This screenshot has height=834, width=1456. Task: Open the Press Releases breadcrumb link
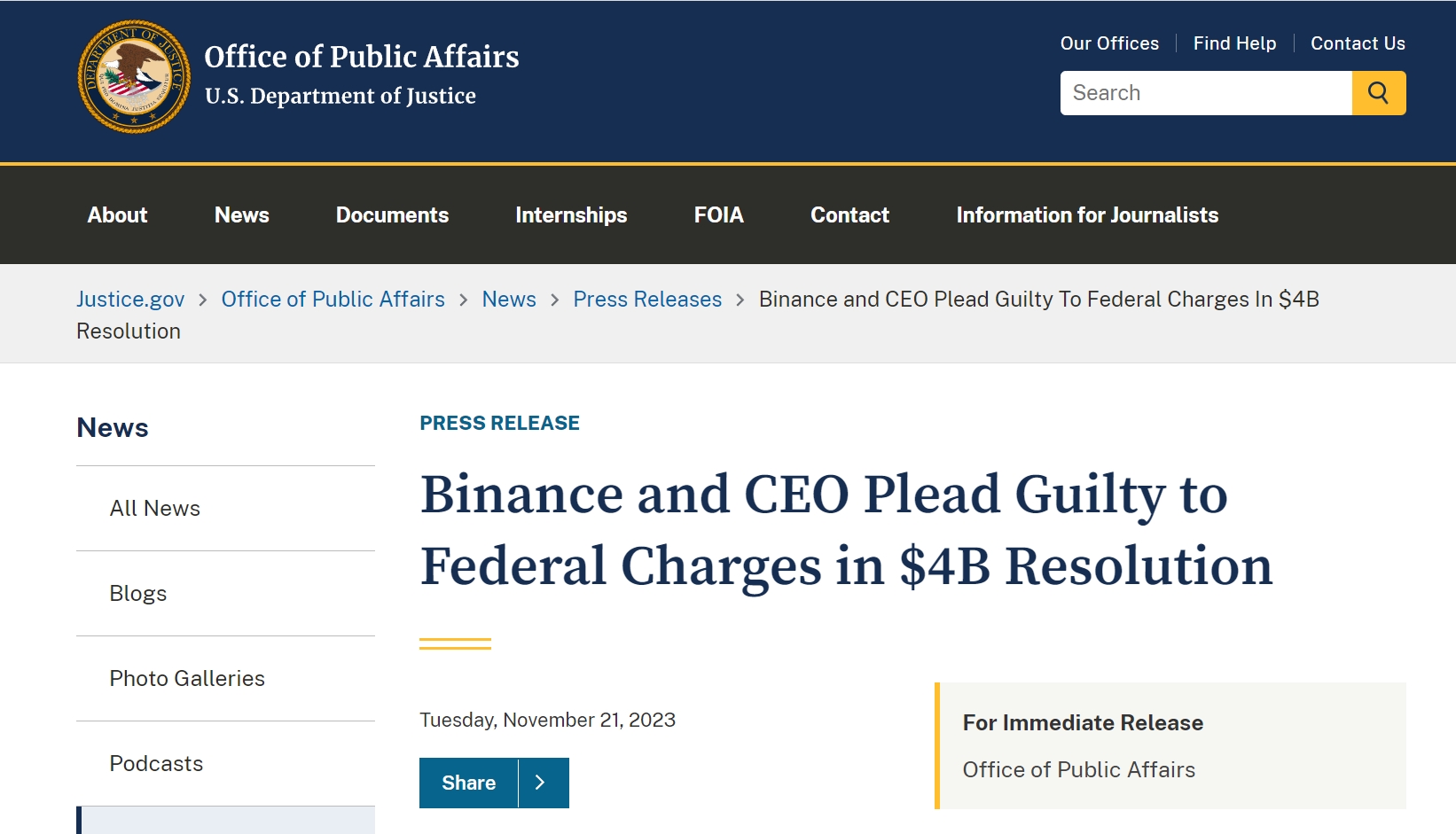click(647, 300)
